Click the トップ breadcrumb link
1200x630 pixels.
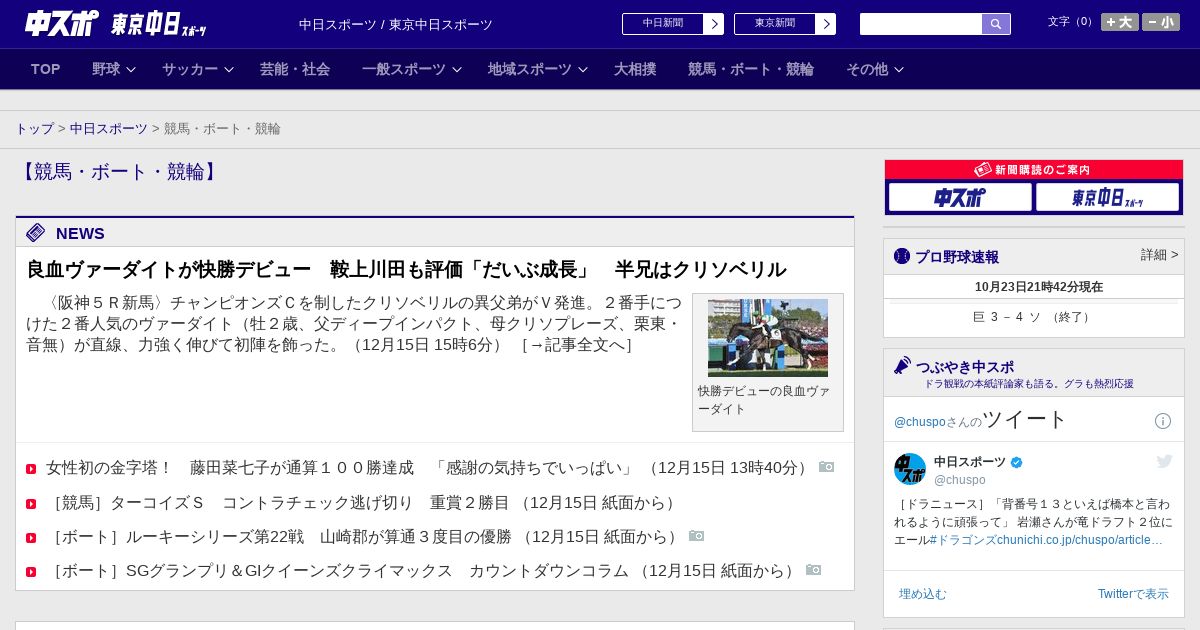click(34, 129)
